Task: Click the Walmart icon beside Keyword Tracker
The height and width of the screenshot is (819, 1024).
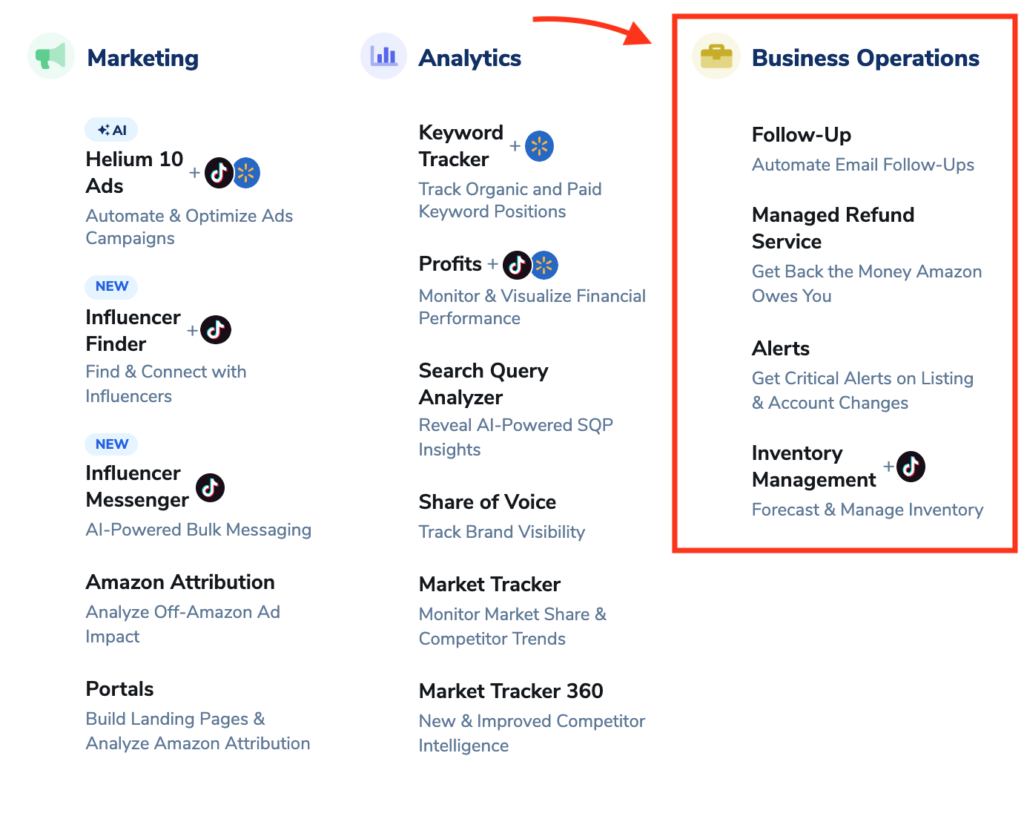Action: tap(540, 147)
